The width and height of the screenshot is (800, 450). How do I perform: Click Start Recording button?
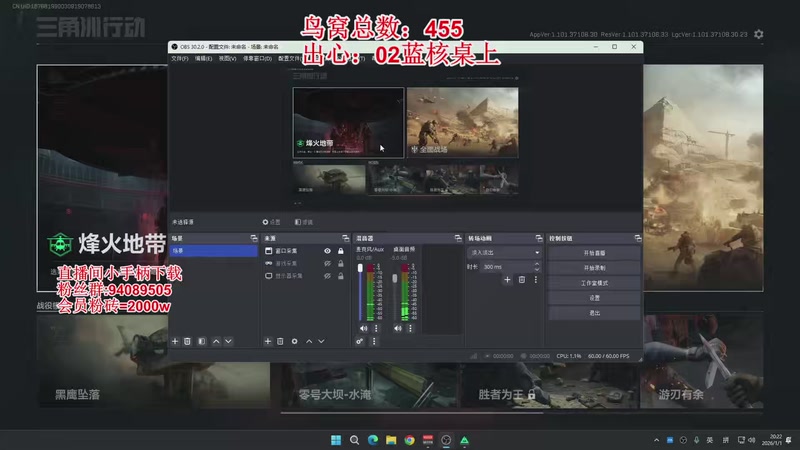594,268
